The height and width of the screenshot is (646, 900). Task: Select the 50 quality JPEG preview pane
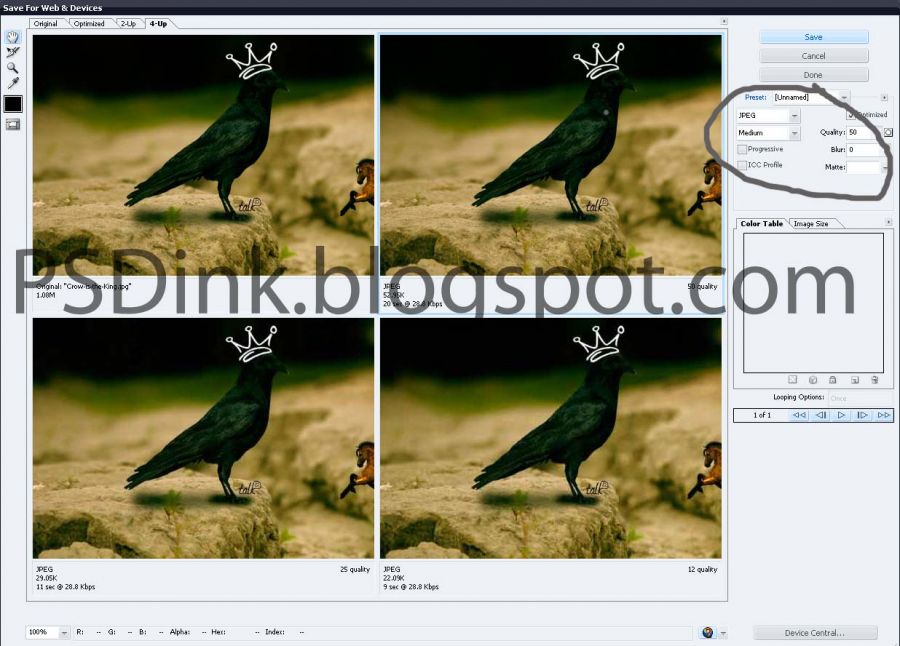coord(551,156)
